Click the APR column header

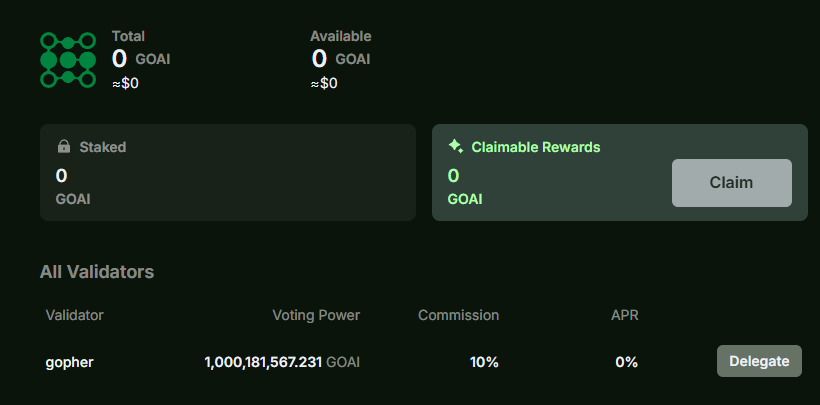tap(624, 315)
